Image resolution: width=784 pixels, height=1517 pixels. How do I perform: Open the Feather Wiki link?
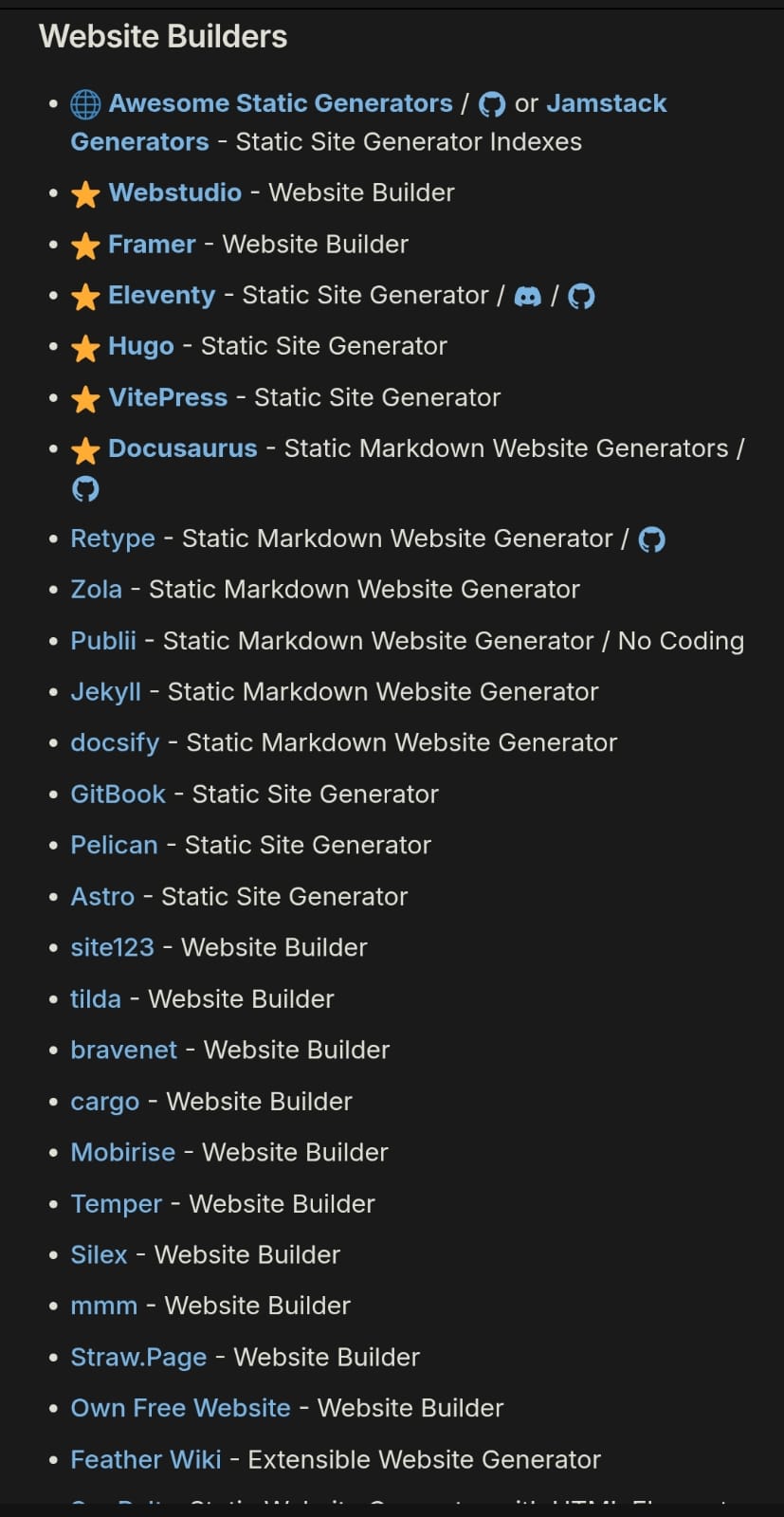pyautogui.click(x=146, y=1460)
